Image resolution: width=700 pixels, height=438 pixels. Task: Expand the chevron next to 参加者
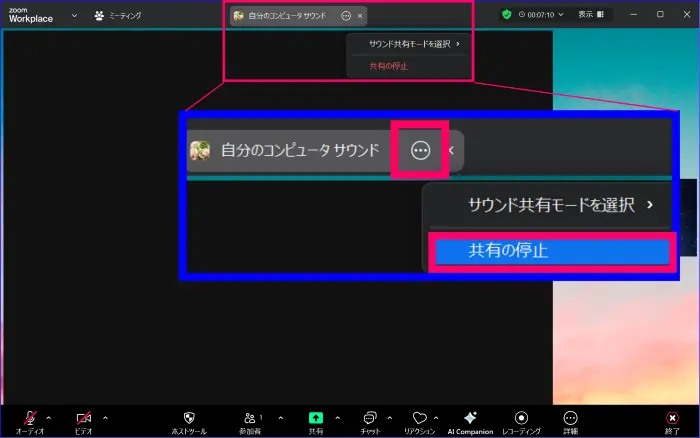[281, 418]
